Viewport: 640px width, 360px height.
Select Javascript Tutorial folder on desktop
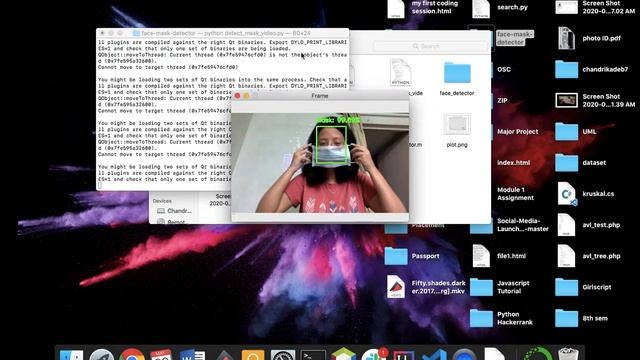pyautogui.click(x=481, y=287)
